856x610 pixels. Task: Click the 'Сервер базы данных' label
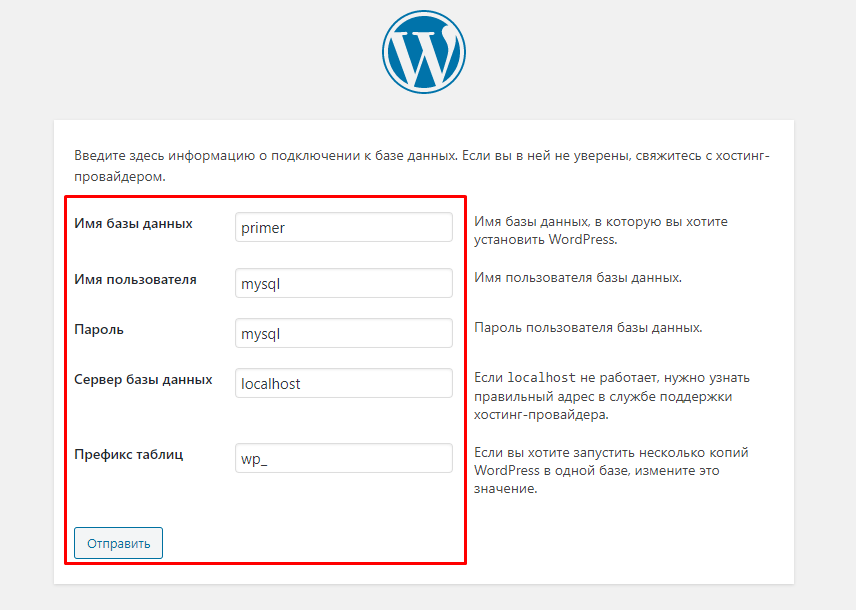(x=143, y=379)
